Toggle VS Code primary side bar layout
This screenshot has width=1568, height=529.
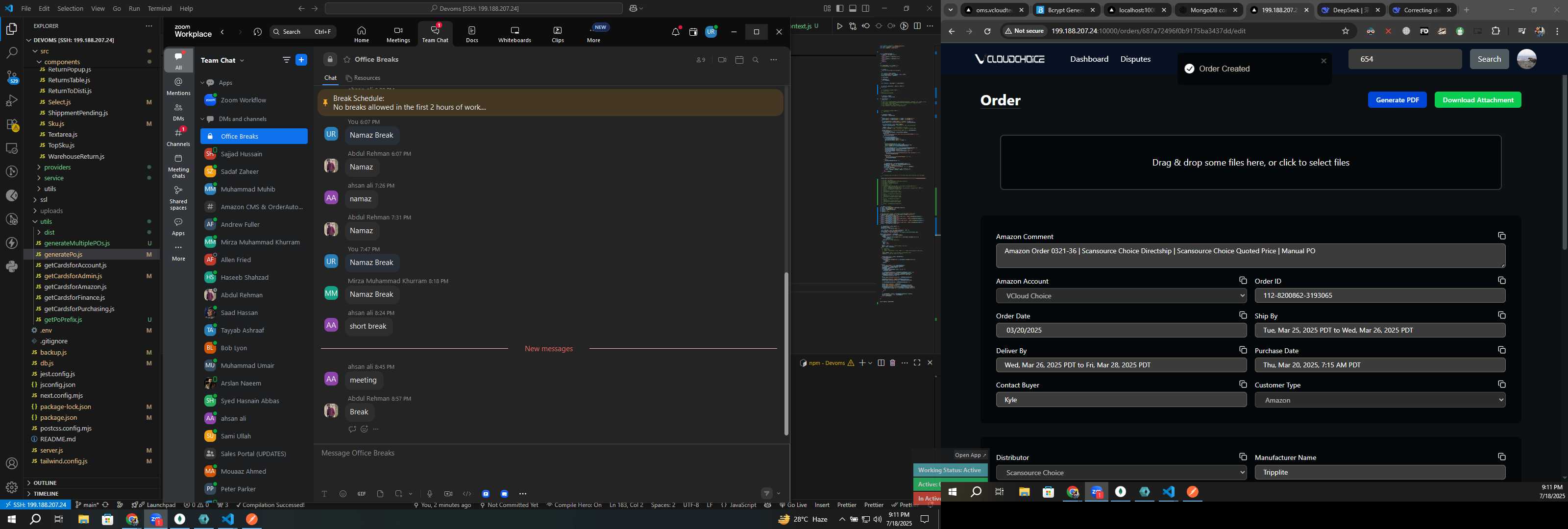point(840,8)
